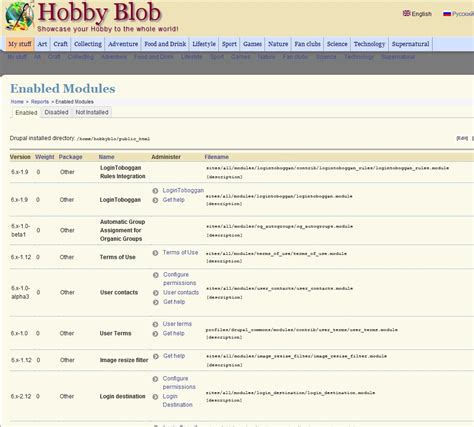Select the Nature menu item
474x427 pixels.
coord(278,44)
